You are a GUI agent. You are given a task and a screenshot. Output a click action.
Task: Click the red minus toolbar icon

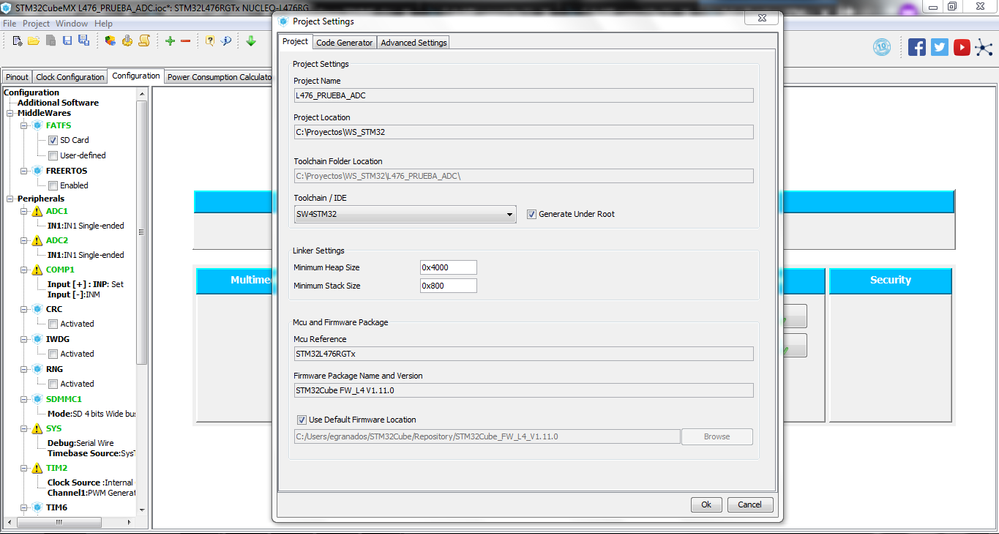tap(185, 41)
